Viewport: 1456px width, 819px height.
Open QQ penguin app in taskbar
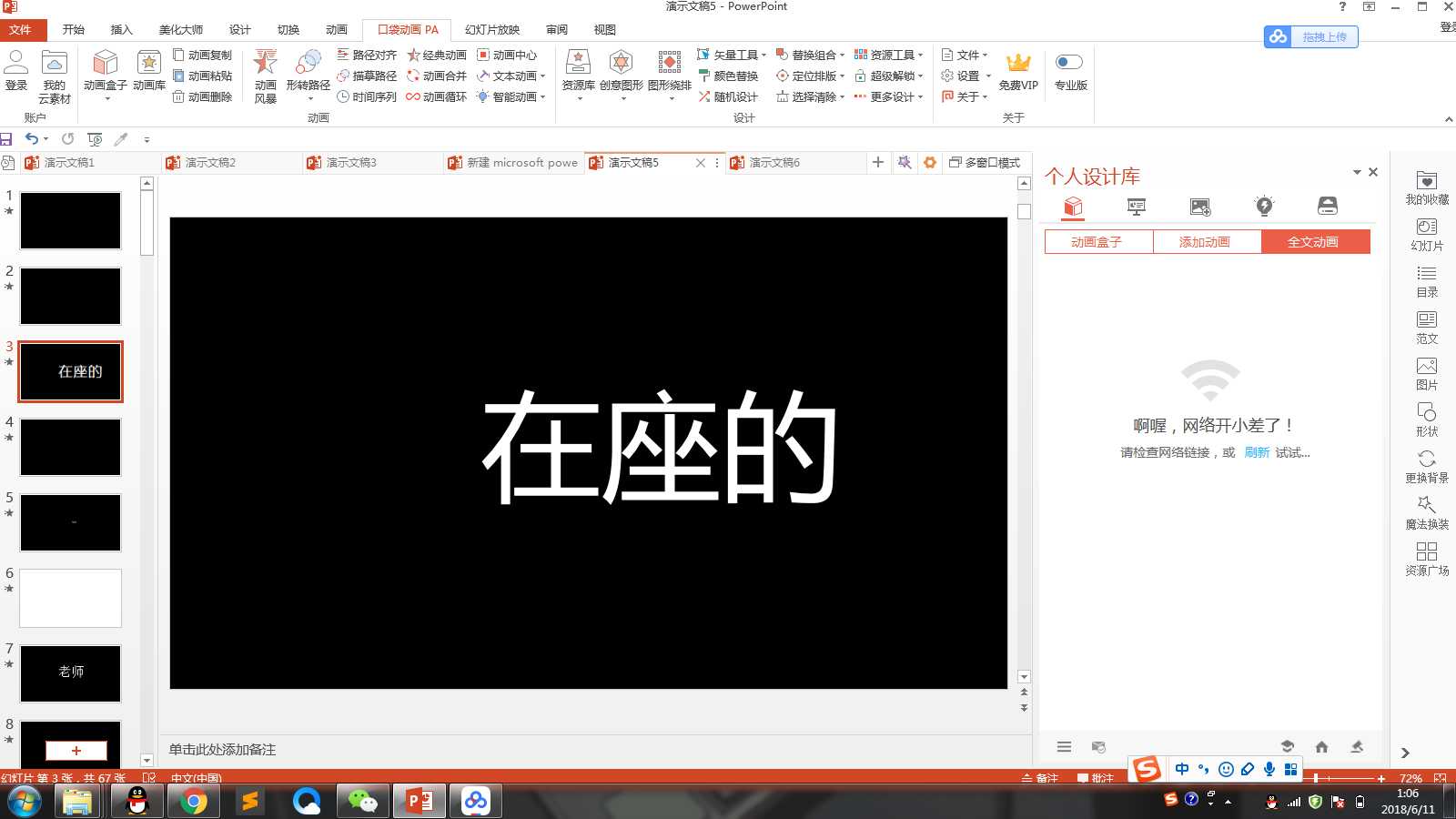coord(136,801)
